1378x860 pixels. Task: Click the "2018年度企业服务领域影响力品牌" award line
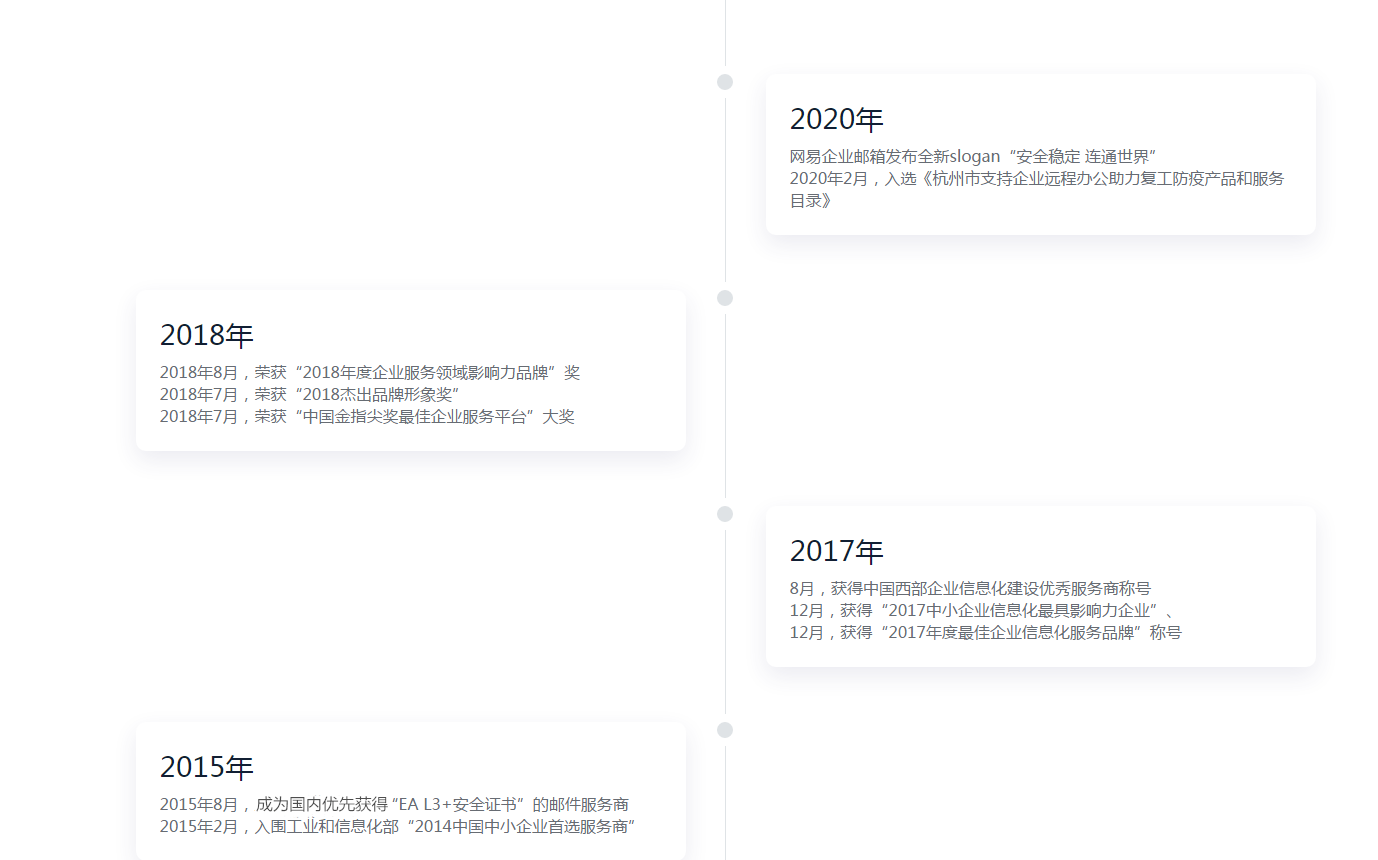[x=369, y=373]
